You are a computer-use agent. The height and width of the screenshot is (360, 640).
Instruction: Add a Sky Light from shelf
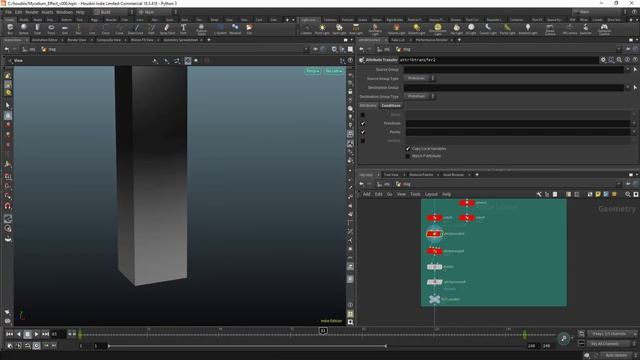(456, 29)
